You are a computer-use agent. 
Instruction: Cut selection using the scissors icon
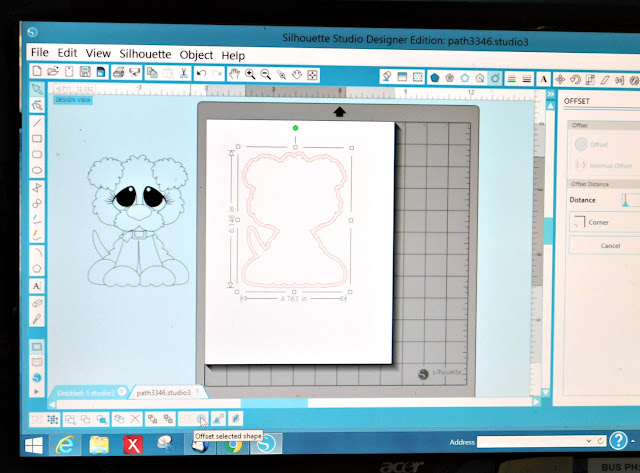184,73
